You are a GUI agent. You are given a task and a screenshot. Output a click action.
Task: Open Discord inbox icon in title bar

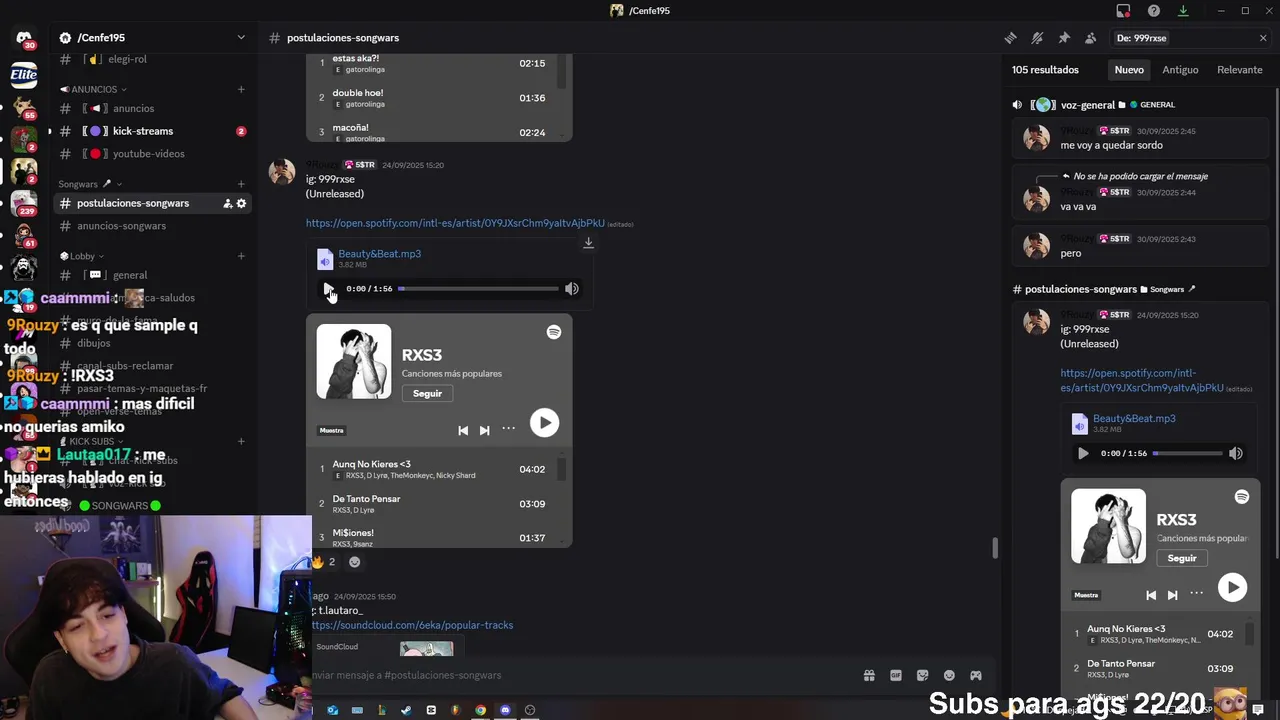(x=1123, y=11)
